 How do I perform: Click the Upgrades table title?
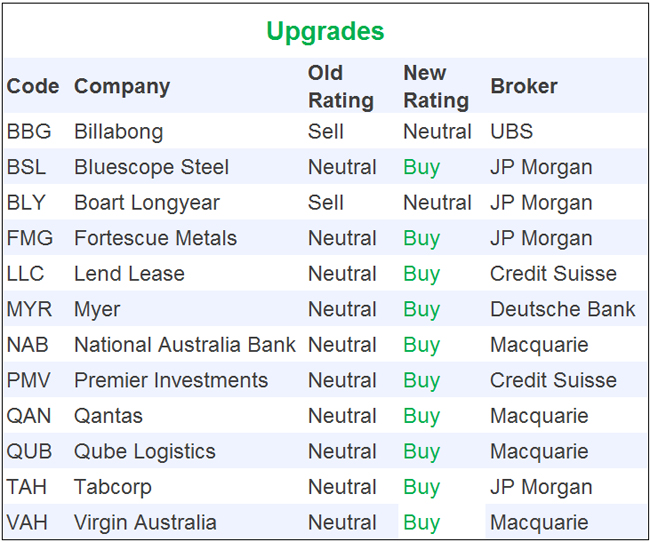325,31
